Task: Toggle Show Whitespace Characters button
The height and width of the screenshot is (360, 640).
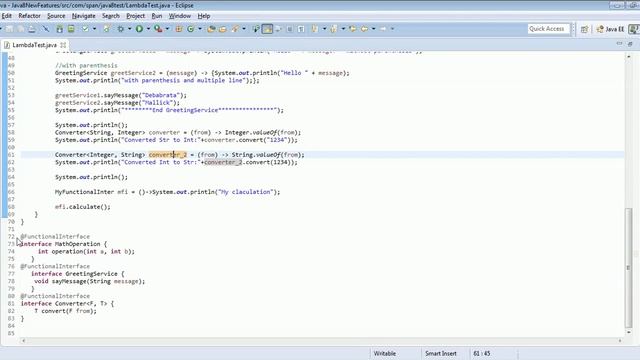Action: coord(301,29)
